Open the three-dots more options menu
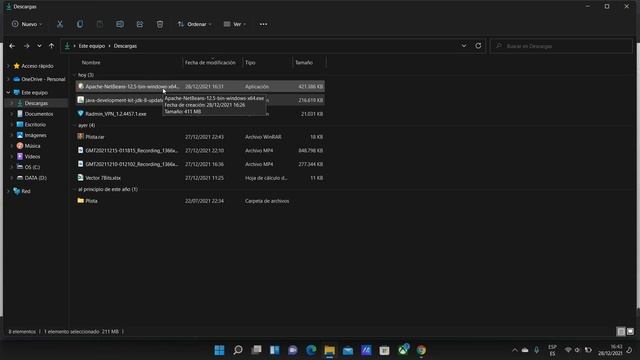 tap(263, 24)
